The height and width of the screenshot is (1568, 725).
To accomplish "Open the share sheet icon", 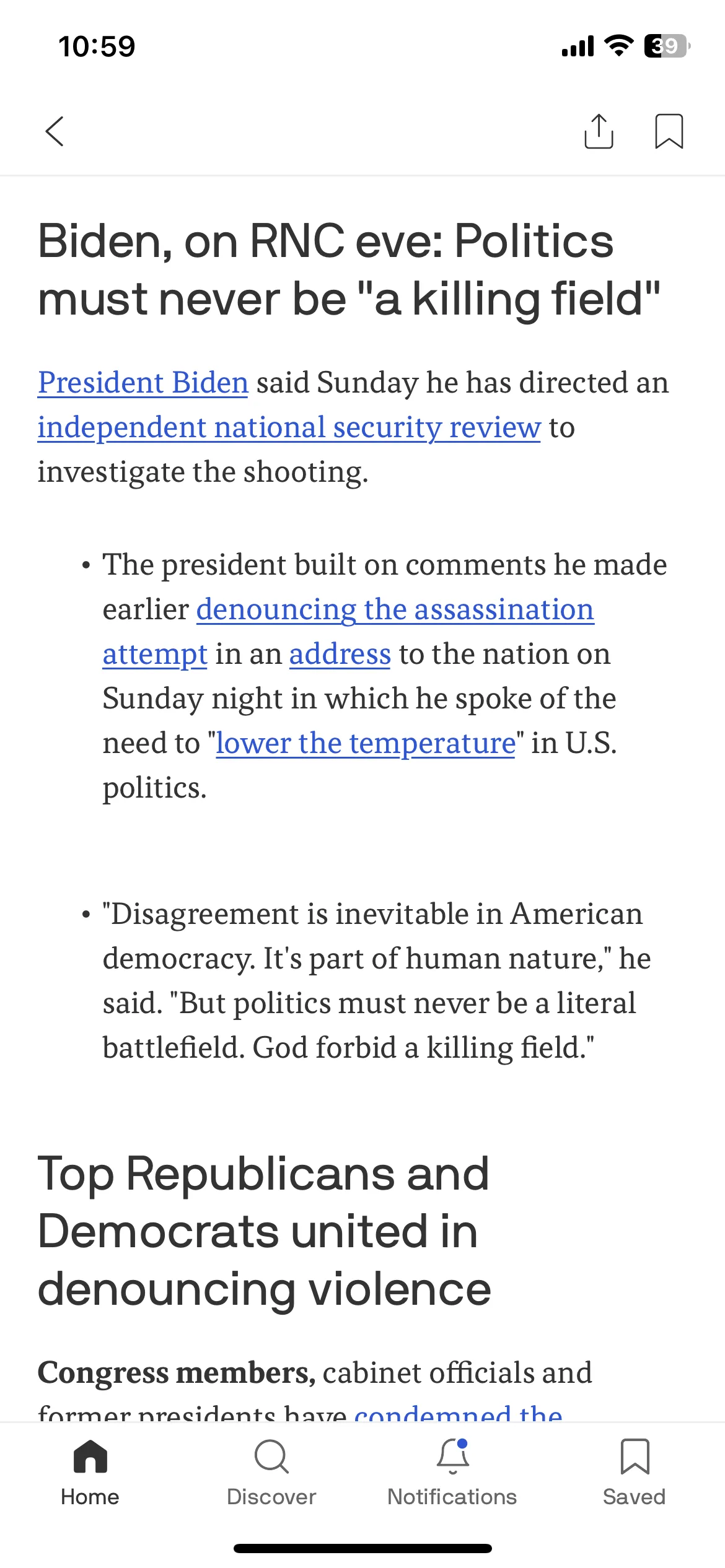I will (x=599, y=131).
